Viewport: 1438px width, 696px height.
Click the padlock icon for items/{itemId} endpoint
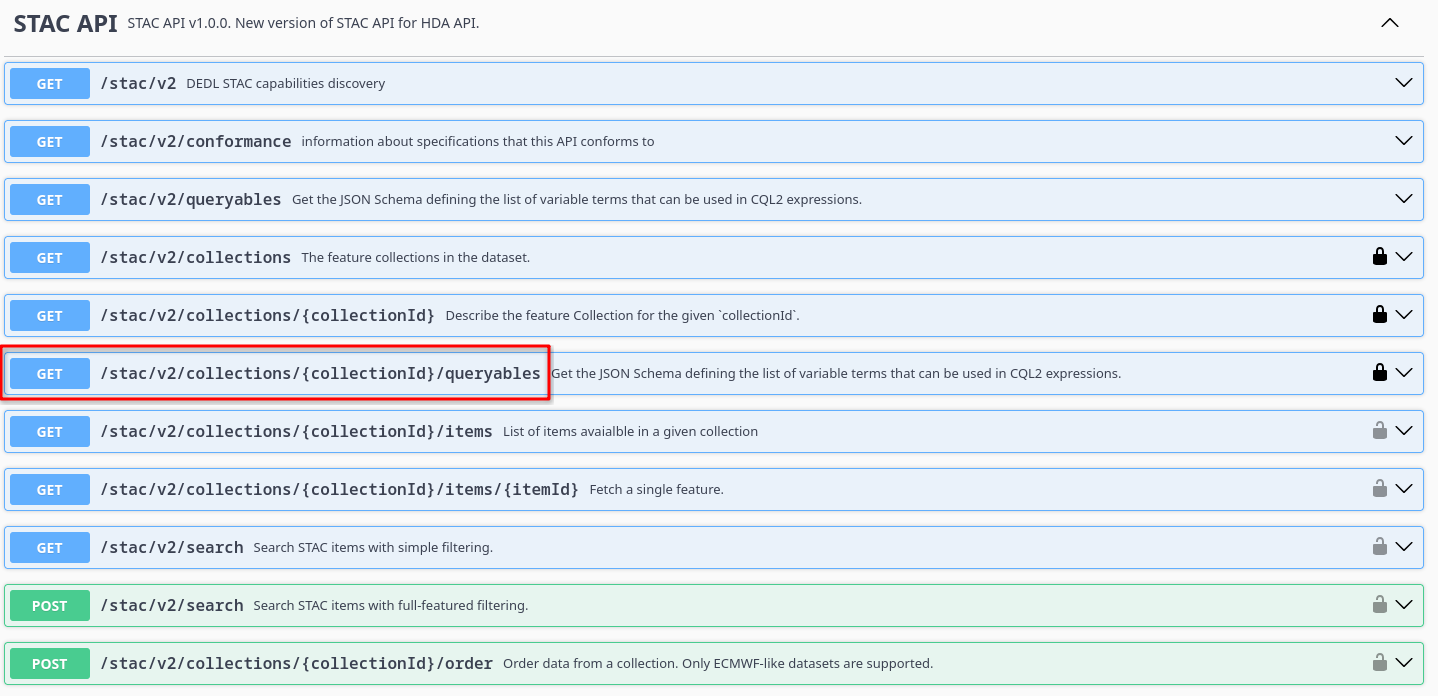pos(1379,489)
